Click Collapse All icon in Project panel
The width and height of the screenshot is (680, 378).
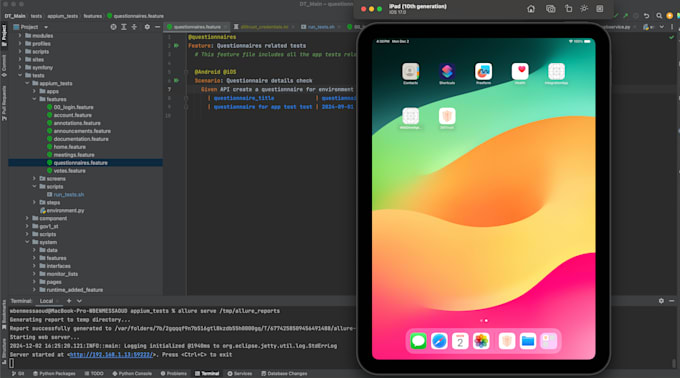pyautogui.click(x=134, y=27)
